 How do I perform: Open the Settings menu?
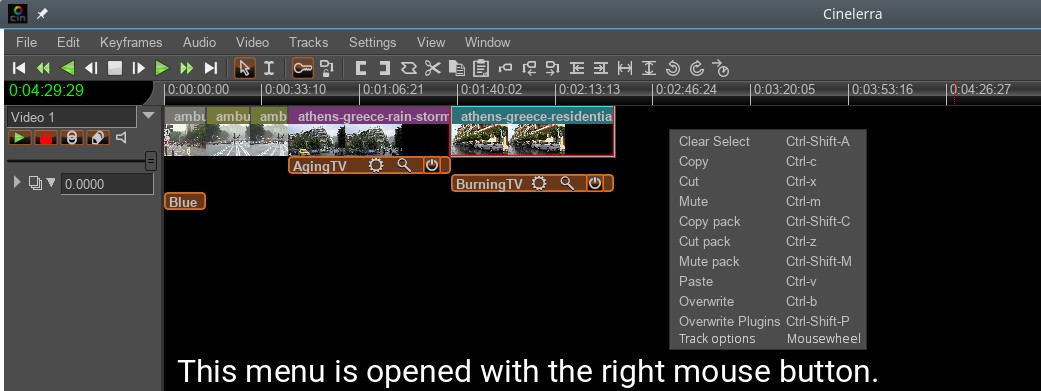372,42
